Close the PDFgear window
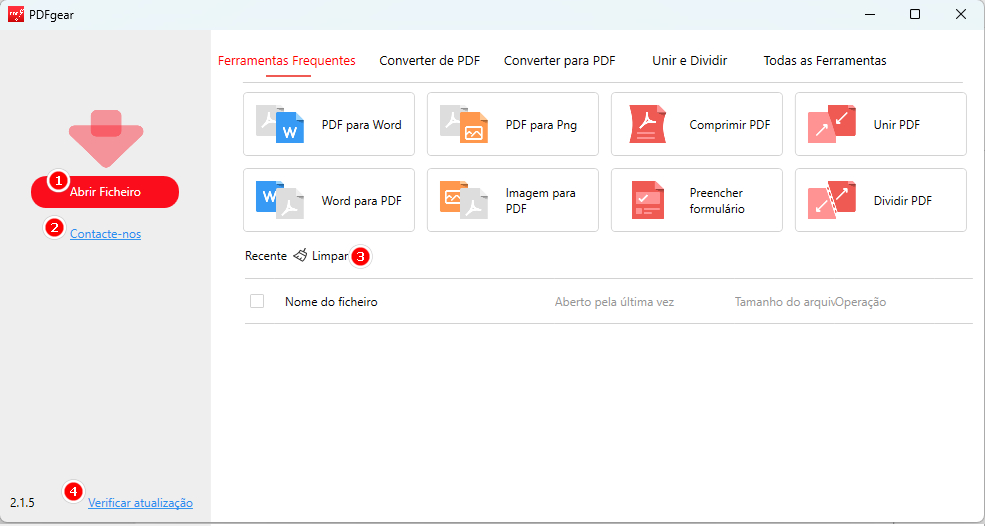The image size is (985, 526). (961, 14)
